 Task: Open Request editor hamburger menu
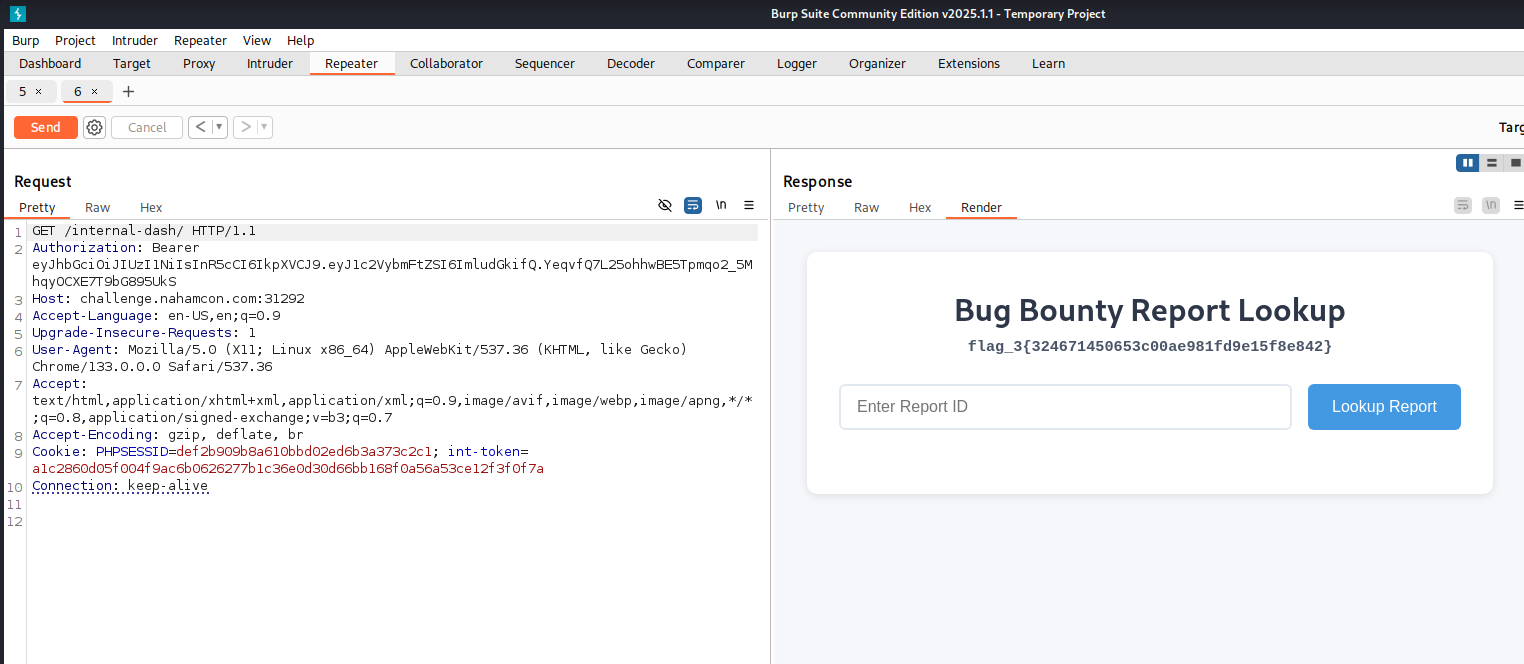pyautogui.click(x=749, y=205)
